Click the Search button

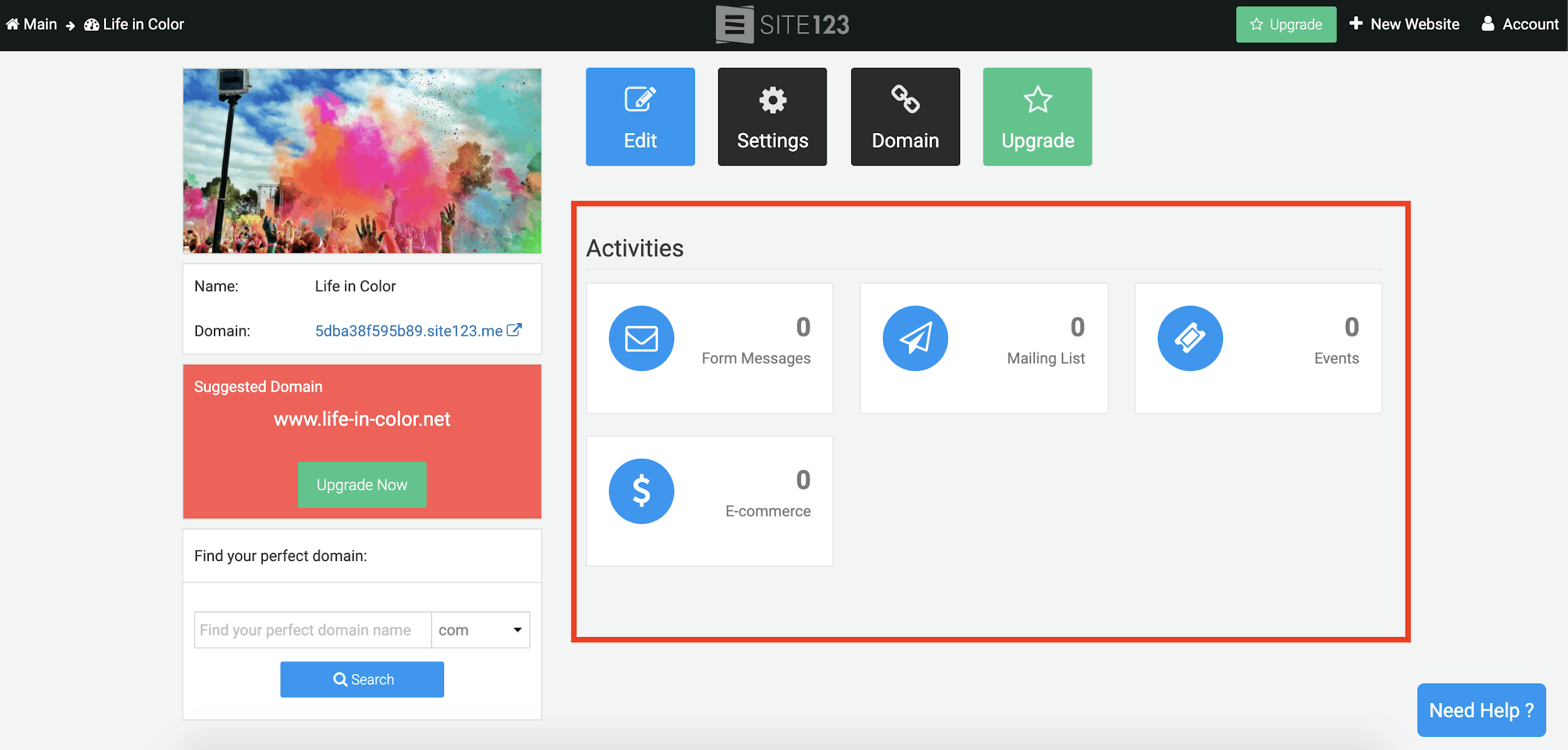(x=362, y=679)
